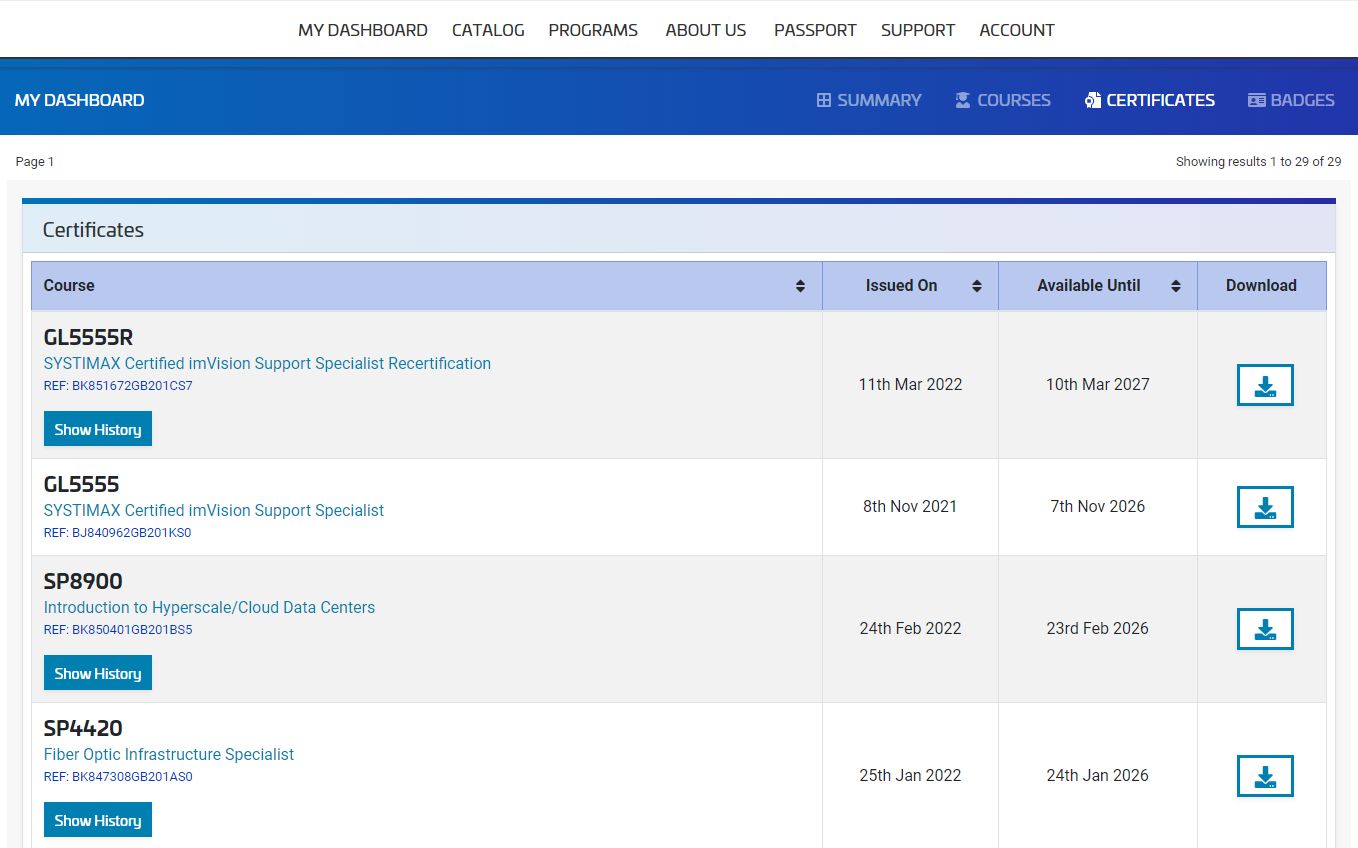Show History for GL5555R certificate
The image size is (1358, 848).
(98, 429)
